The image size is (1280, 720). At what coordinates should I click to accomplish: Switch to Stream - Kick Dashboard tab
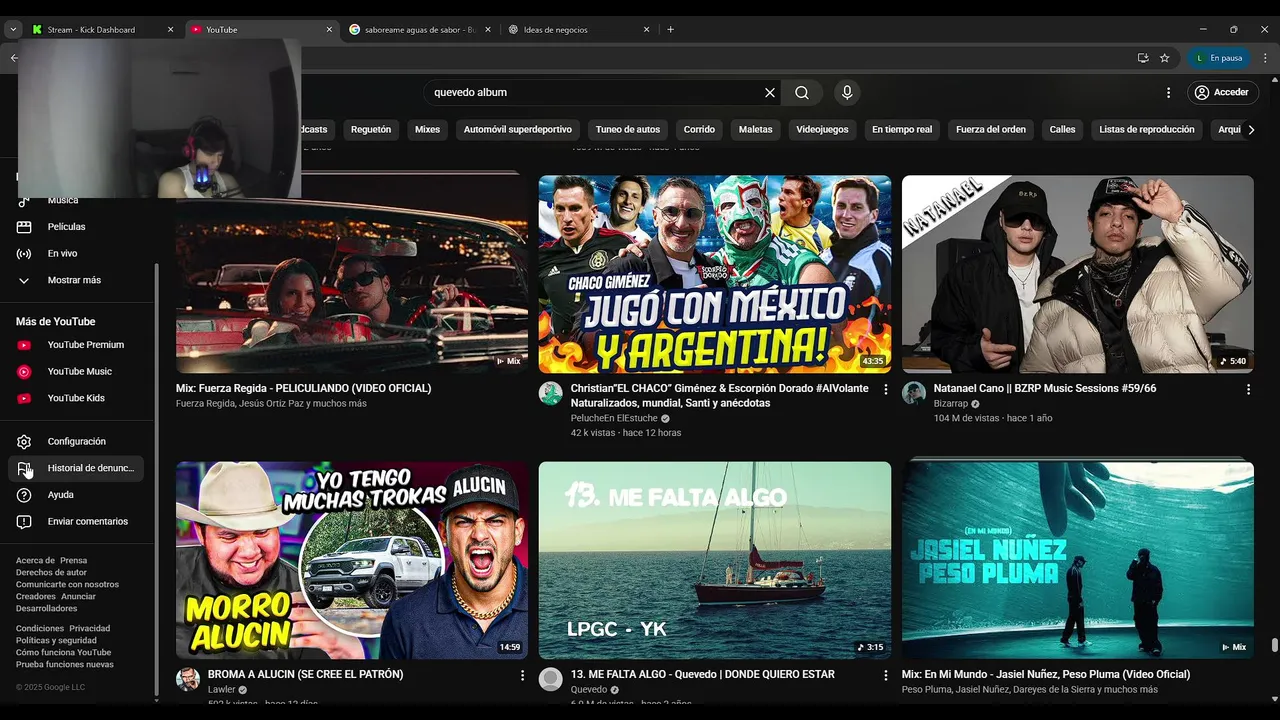[x=102, y=30]
